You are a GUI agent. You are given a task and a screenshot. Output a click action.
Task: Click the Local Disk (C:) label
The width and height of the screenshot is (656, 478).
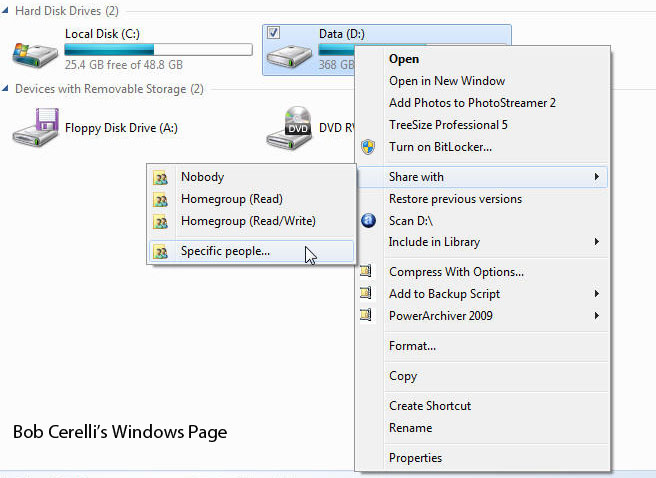pos(102,34)
